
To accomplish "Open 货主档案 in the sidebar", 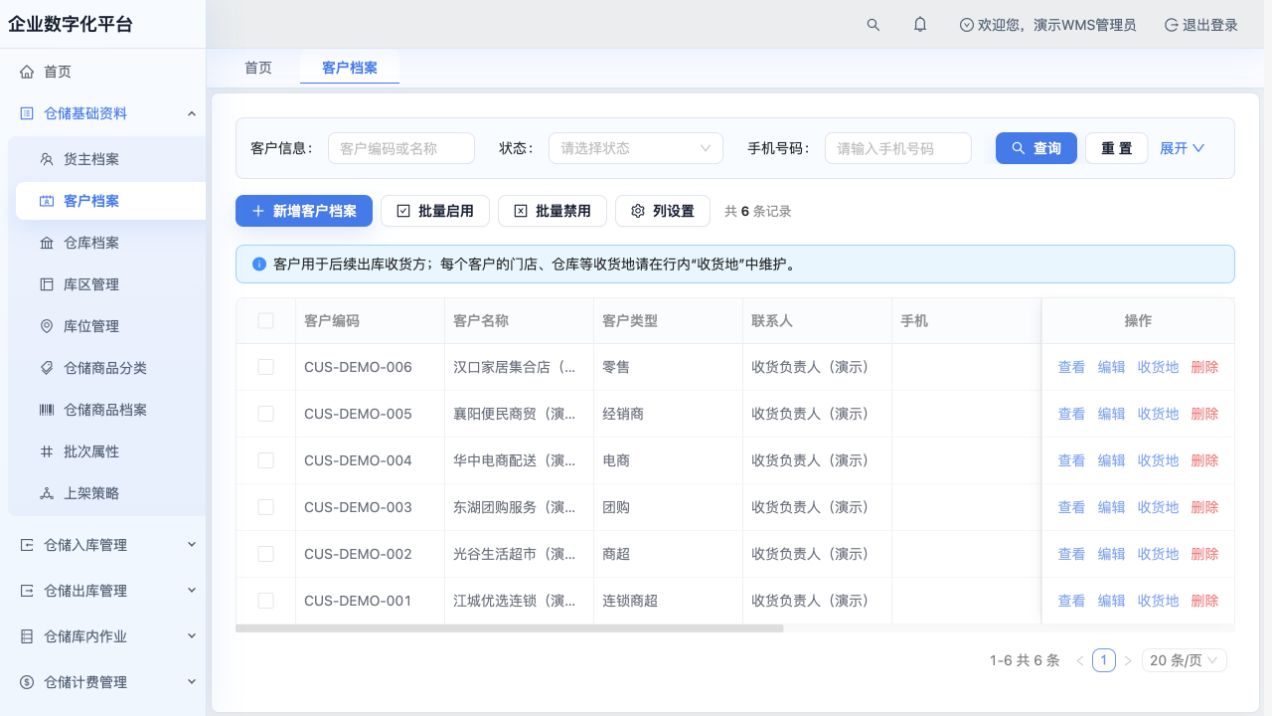I will [x=91, y=160].
